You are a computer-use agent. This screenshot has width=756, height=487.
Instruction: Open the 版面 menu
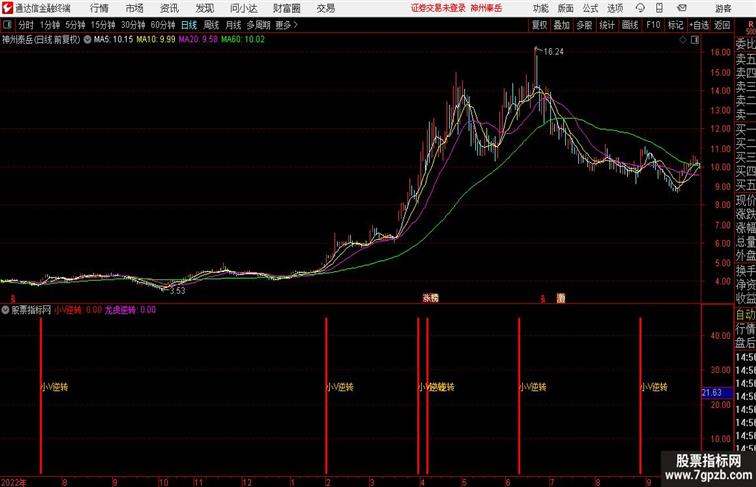[566, 8]
